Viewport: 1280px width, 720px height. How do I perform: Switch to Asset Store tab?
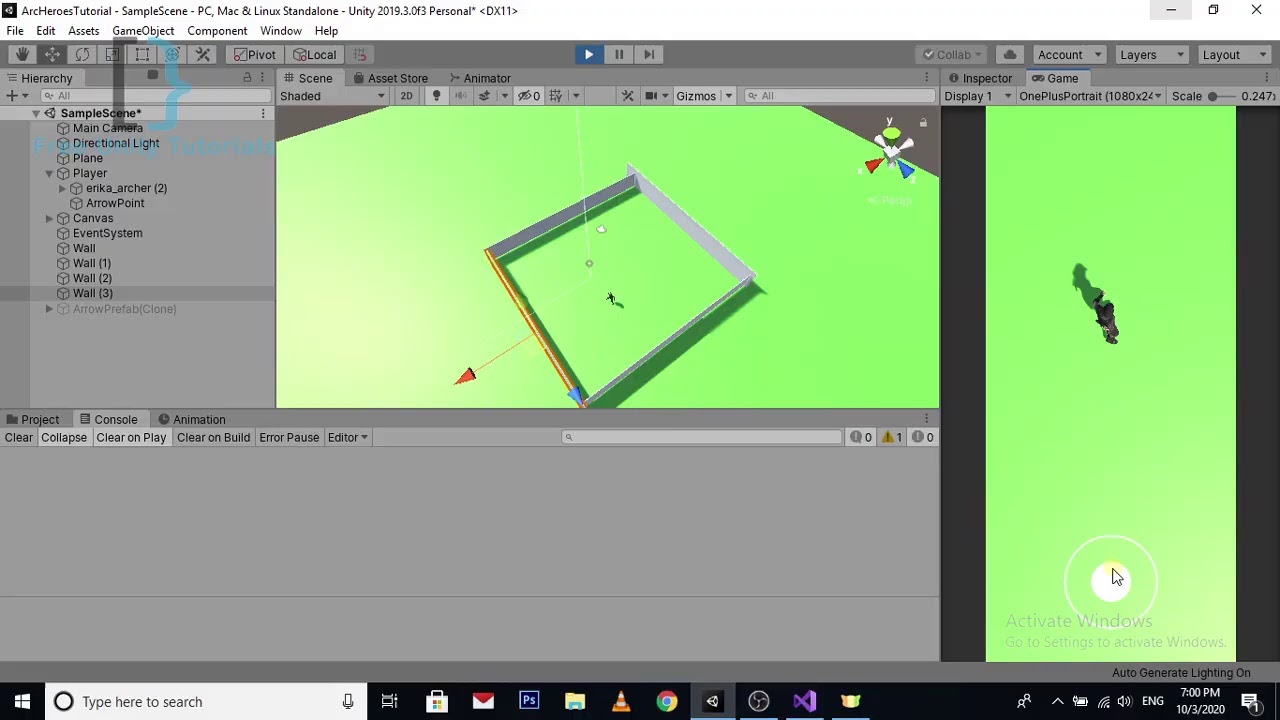pos(389,78)
